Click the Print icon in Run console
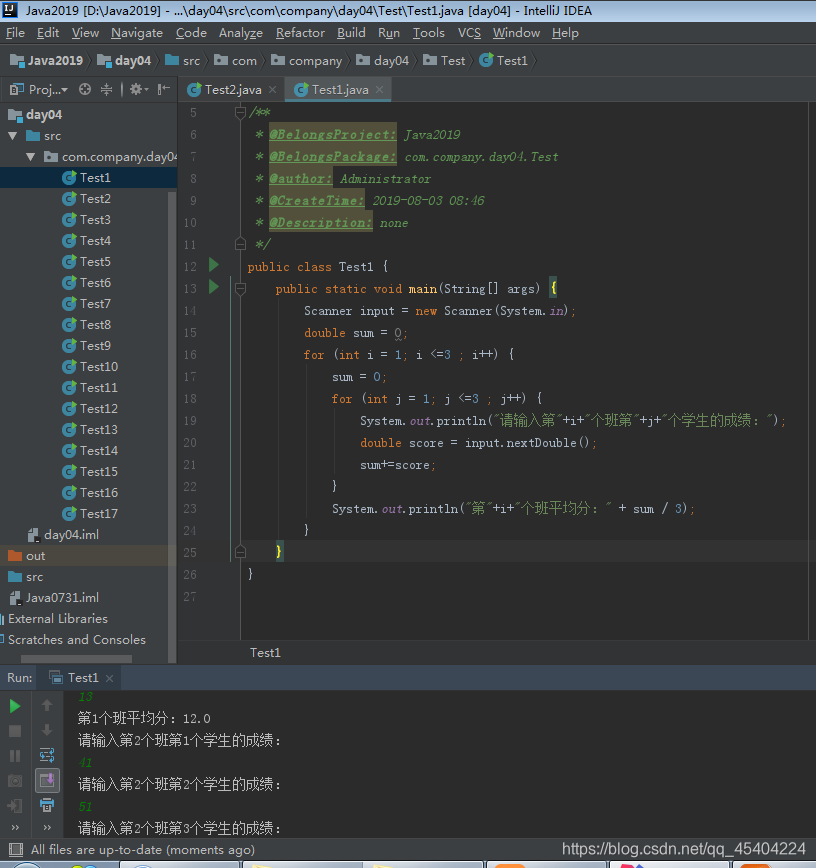Screen dimensions: 816x868 pos(47,805)
